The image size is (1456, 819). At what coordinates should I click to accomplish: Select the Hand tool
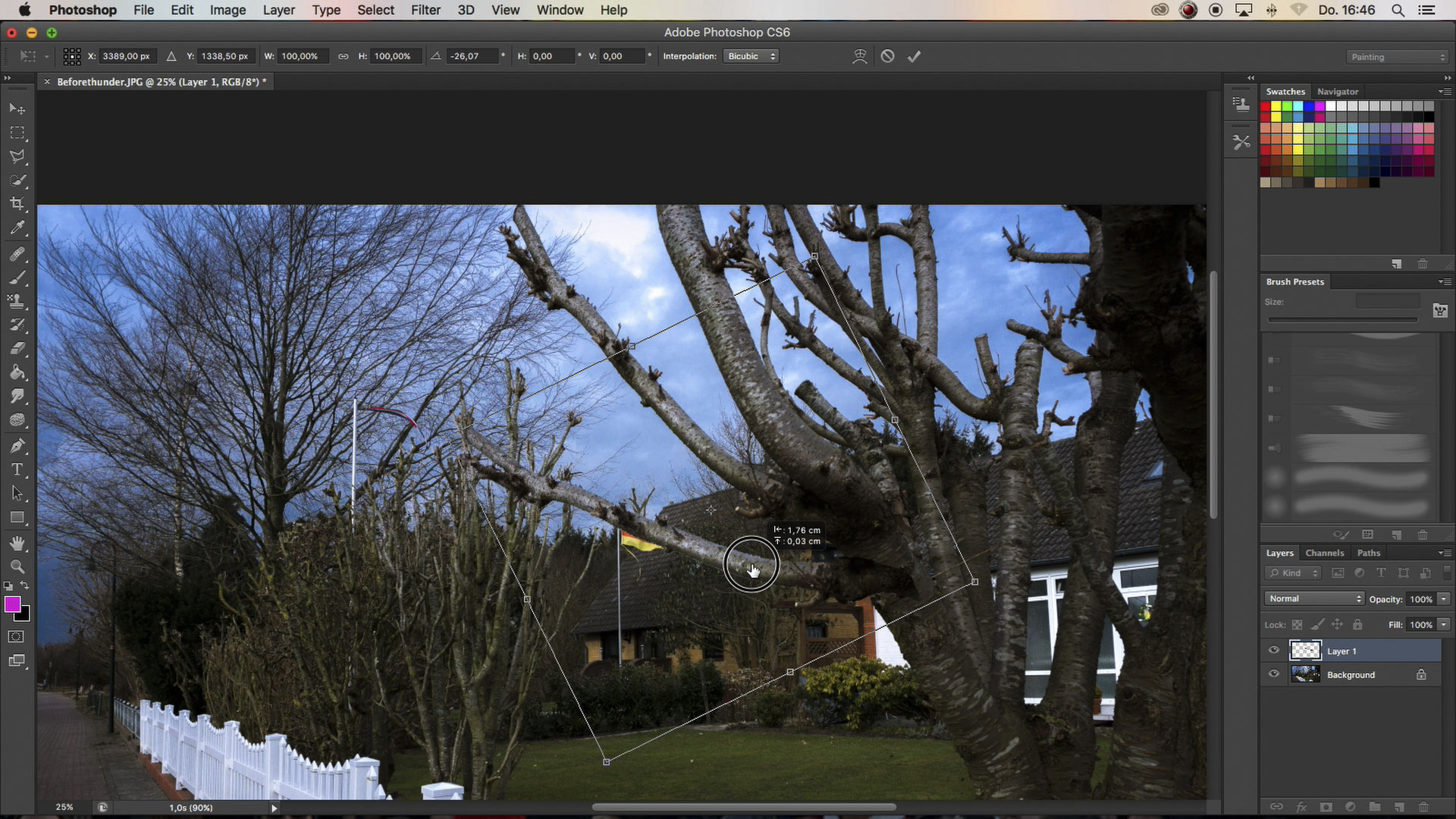[17, 543]
